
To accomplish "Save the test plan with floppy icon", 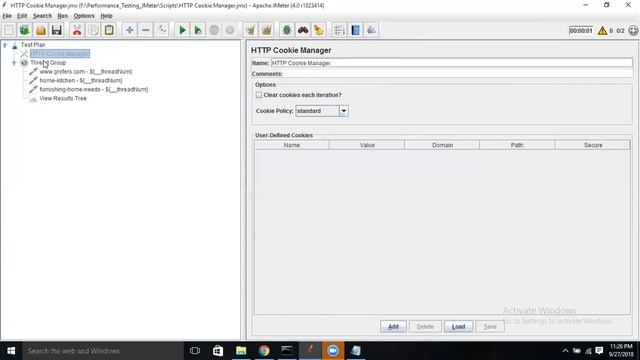I will pos(56,30).
